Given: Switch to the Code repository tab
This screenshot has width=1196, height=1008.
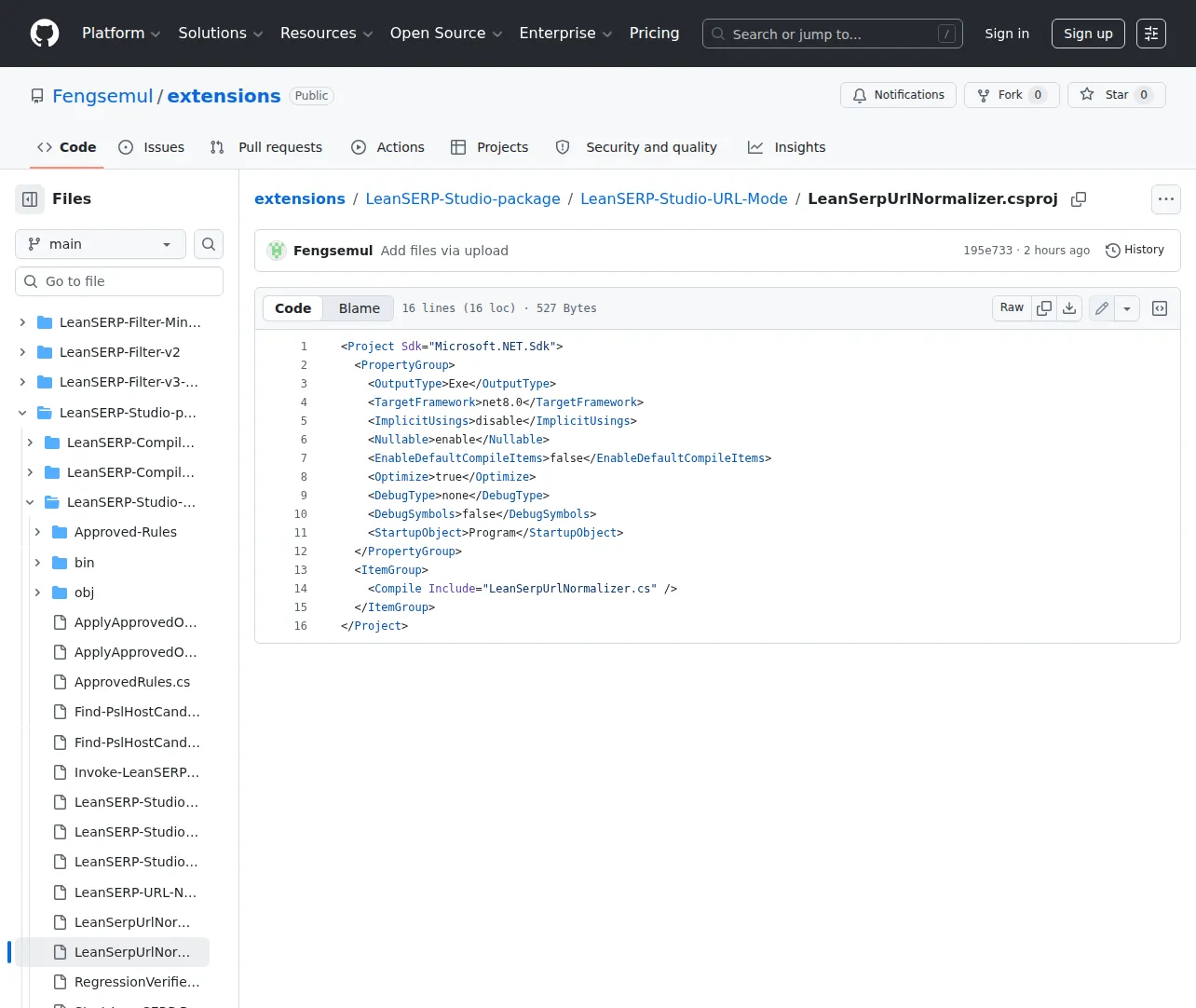Looking at the screenshot, I should point(66,147).
